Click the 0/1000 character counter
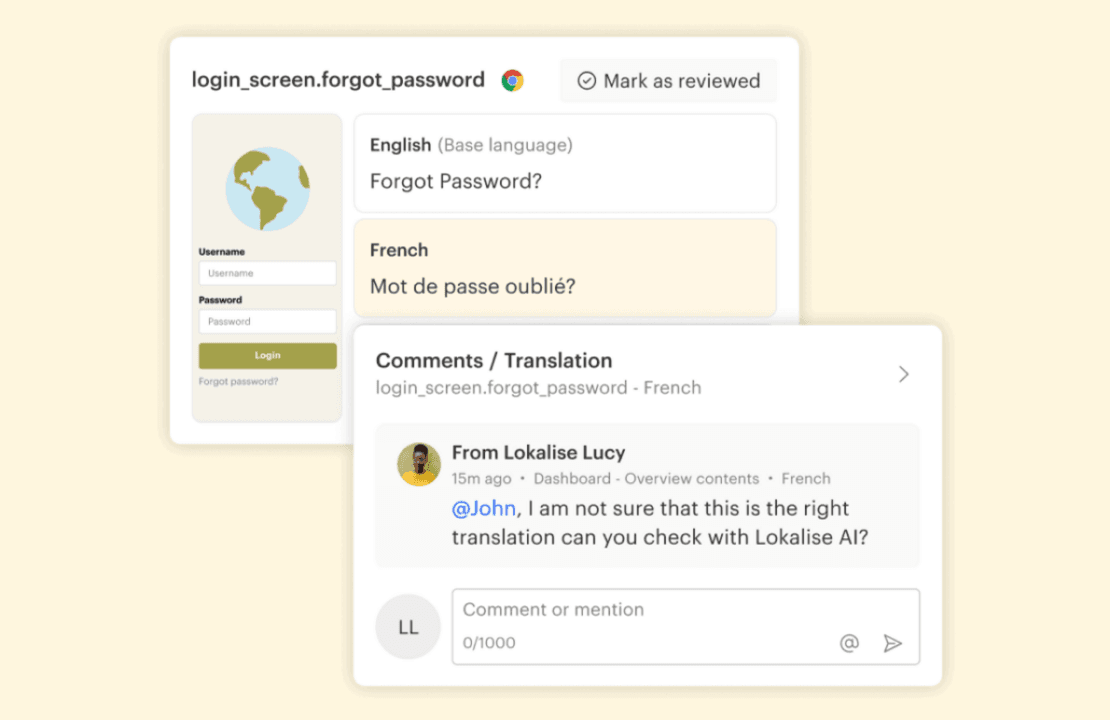This screenshot has width=1110, height=720. (489, 643)
